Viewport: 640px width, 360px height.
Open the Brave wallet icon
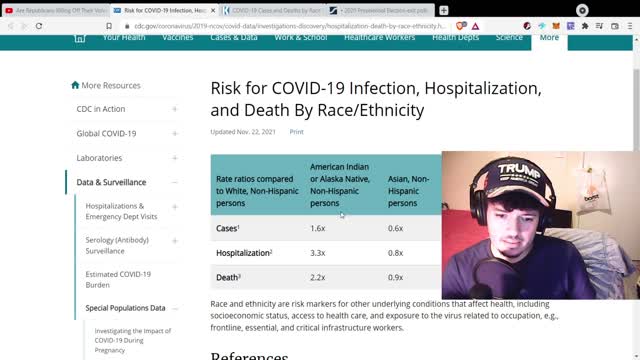(x=615, y=26)
